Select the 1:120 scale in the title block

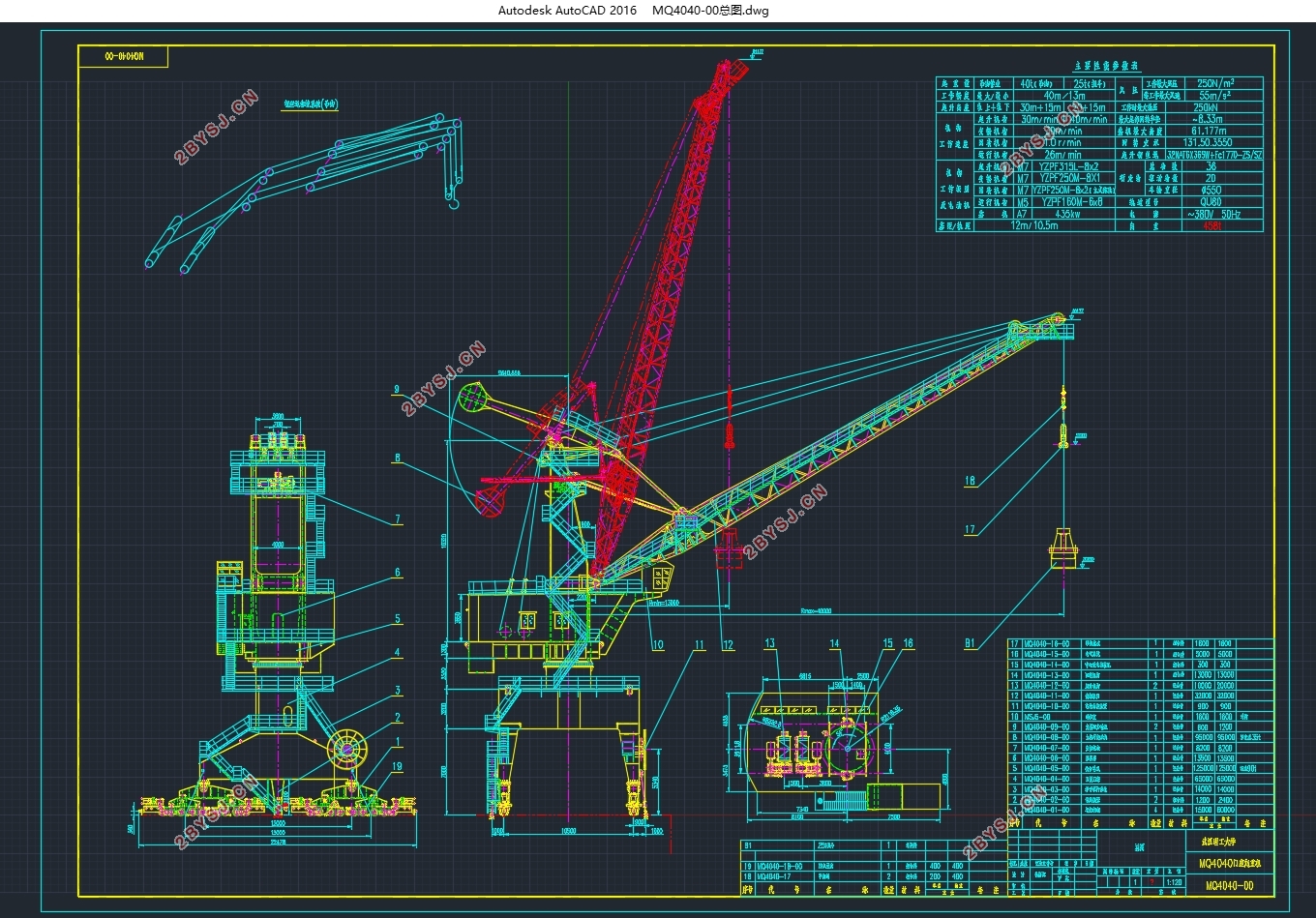[x=1175, y=882]
